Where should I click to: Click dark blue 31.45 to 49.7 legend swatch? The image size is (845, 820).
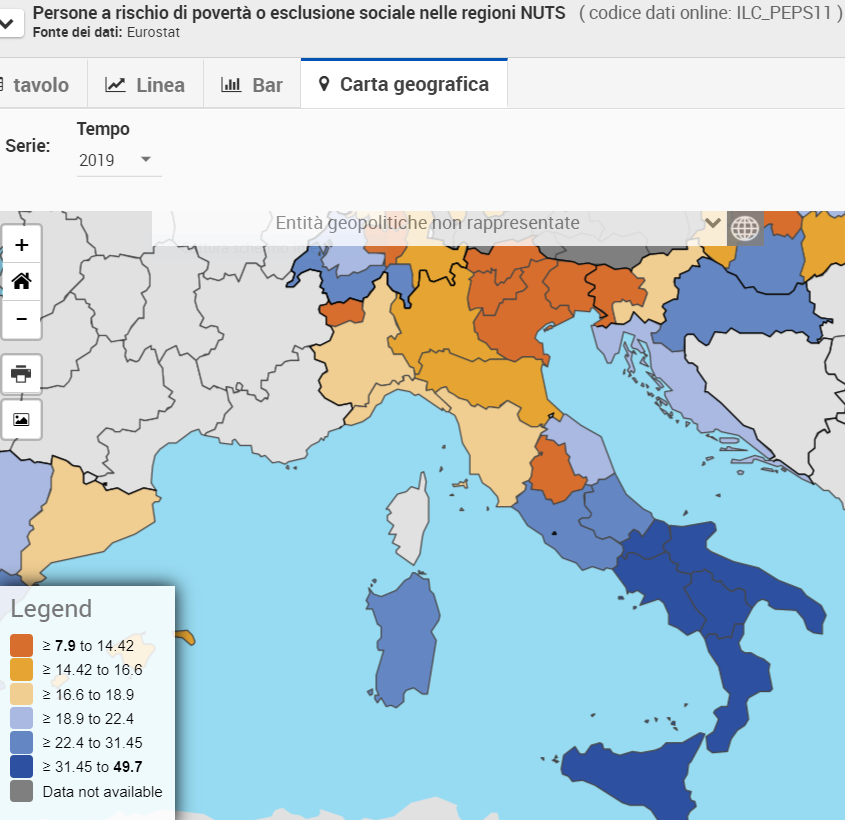[22, 767]
